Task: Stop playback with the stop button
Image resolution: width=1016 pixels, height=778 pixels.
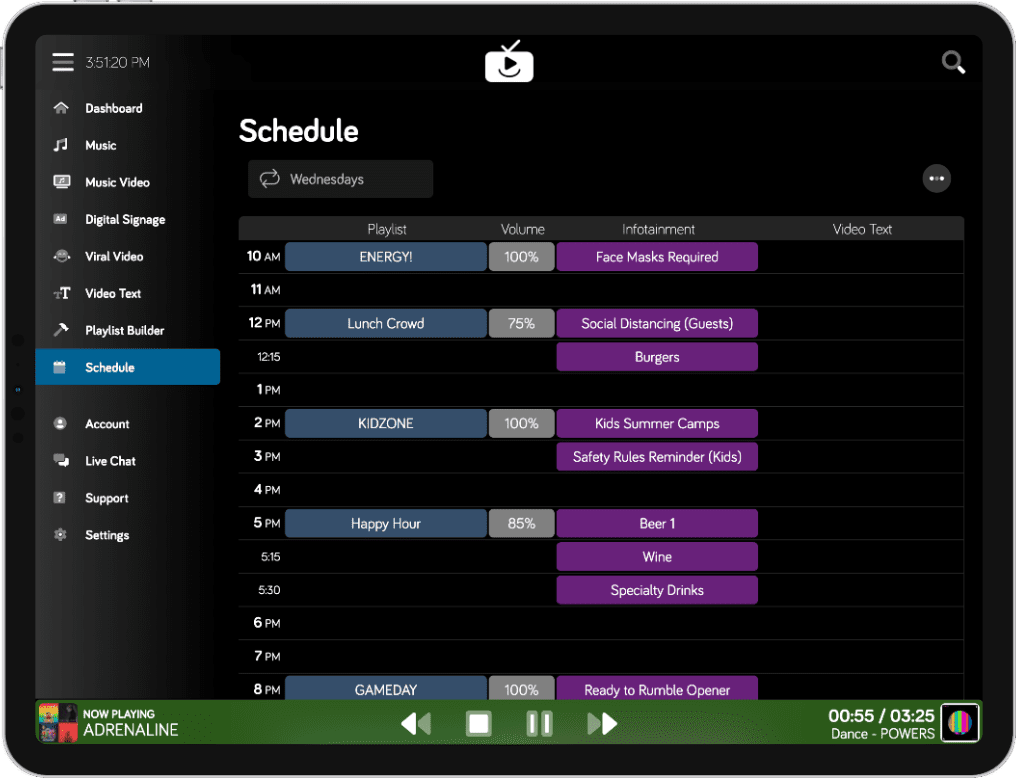Action: tap(479, 723)
